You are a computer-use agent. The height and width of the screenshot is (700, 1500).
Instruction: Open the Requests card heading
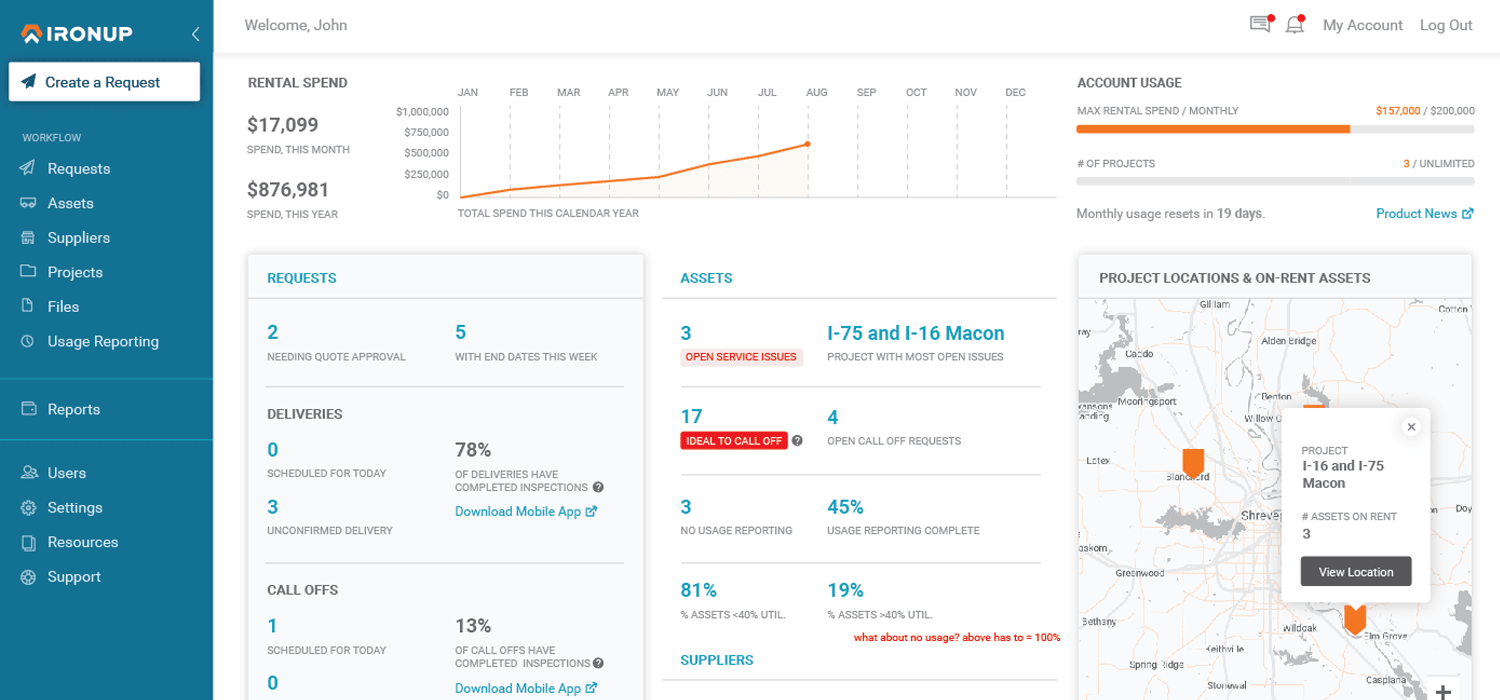tap(302, 278)
